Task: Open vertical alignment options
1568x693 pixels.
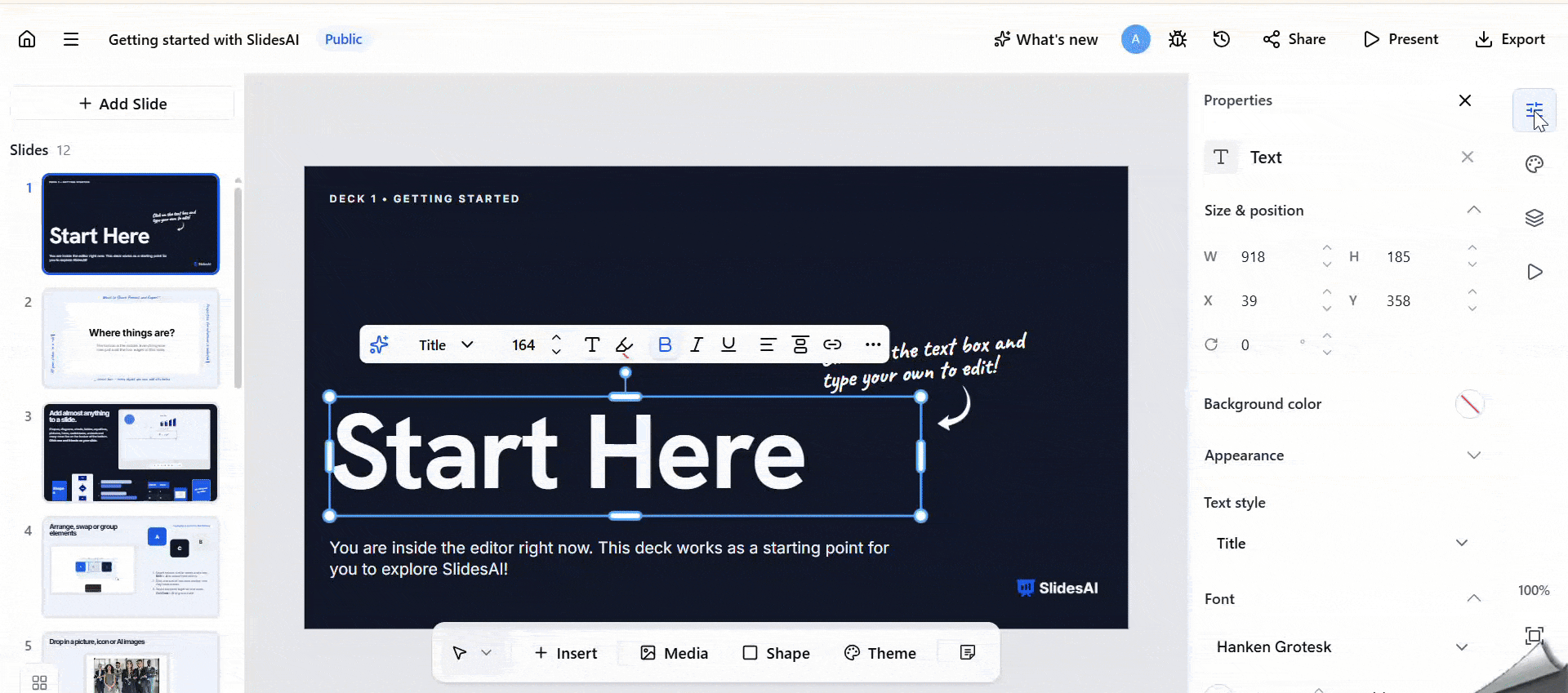Action: [800, 344]
